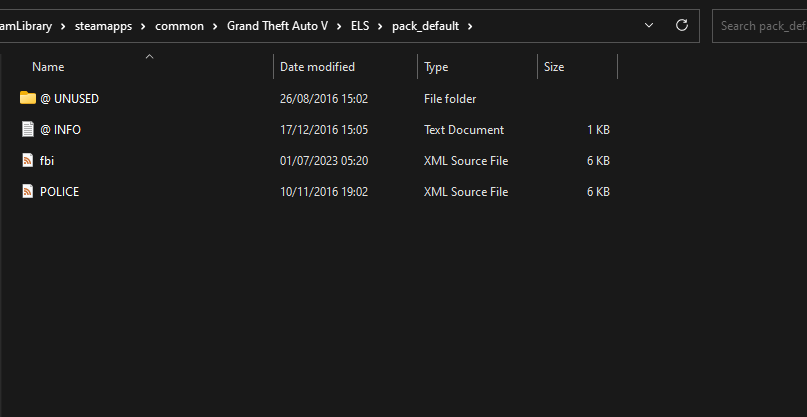The width and height of the screenshot is (807, 417).
Task: Go to the common folder breadcrumb
Action: tap(179, 25)
